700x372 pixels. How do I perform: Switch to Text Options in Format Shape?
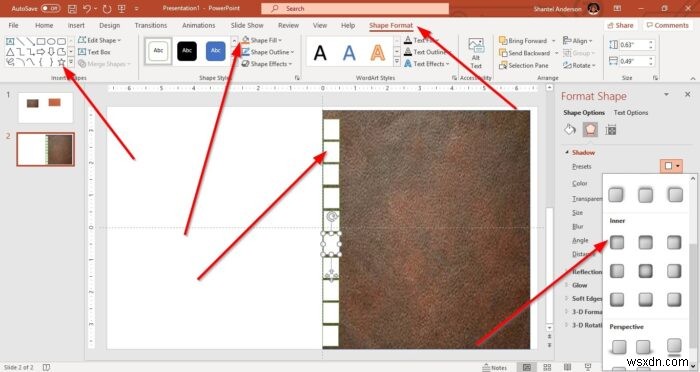point(630,113)
